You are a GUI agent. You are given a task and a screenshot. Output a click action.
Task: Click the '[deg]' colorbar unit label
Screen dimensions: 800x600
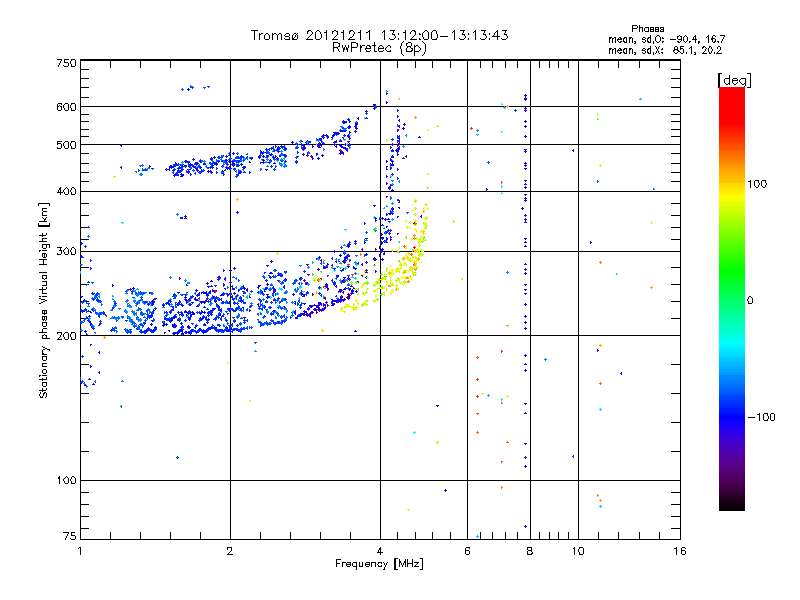point(734,80)
